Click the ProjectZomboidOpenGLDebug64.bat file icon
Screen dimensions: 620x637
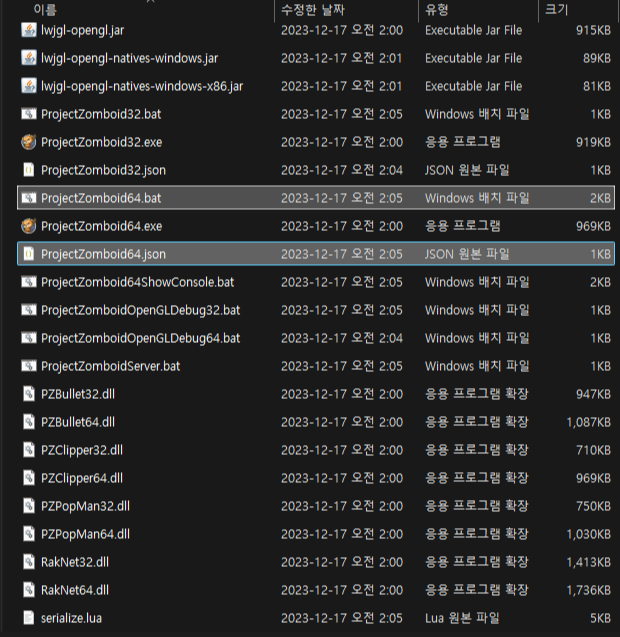(x=29, y=338)
